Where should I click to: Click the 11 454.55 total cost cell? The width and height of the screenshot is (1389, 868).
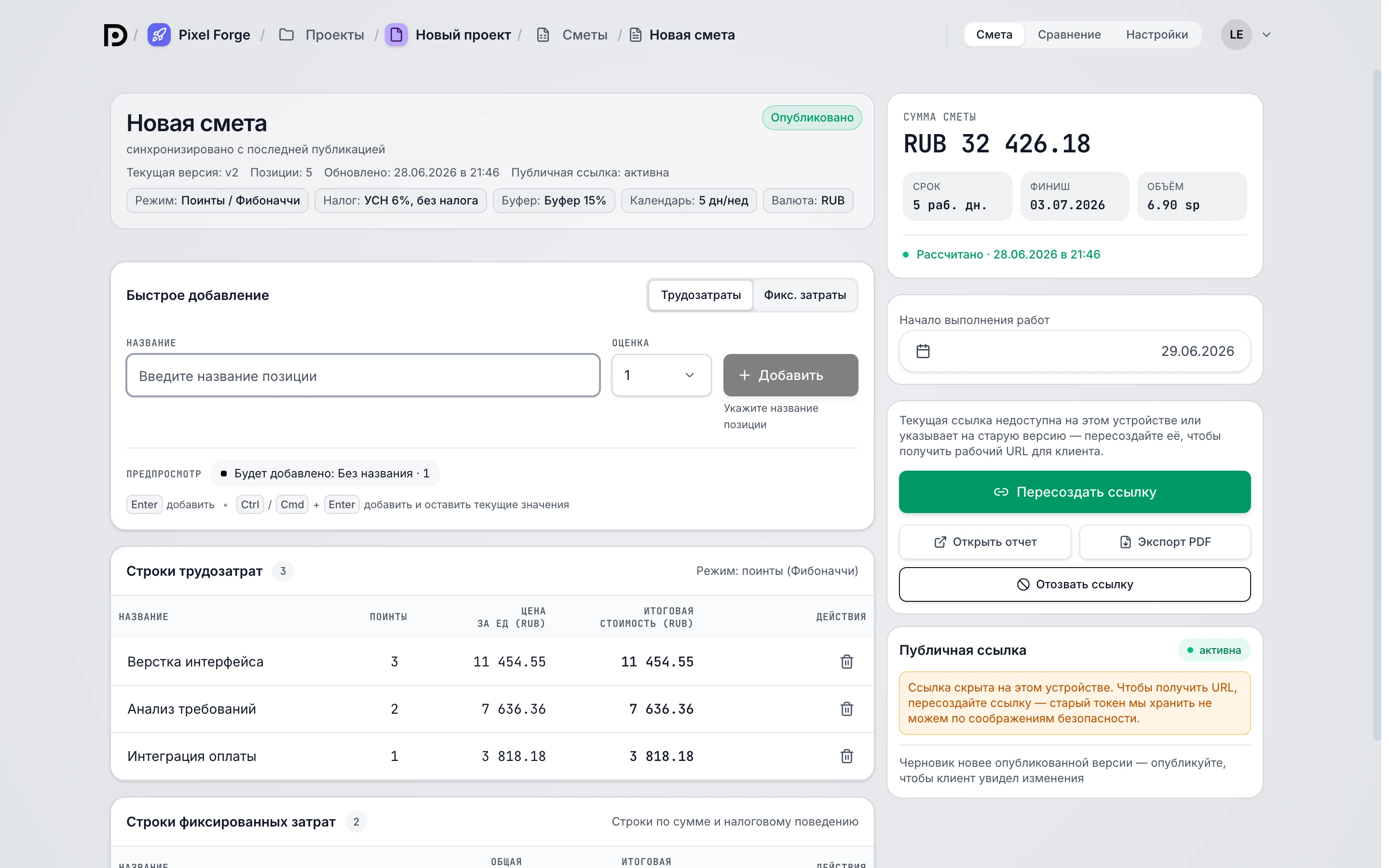[x=657, y=661]
